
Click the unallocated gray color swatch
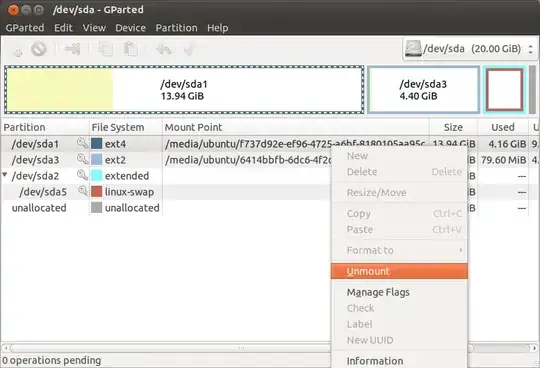96,207
